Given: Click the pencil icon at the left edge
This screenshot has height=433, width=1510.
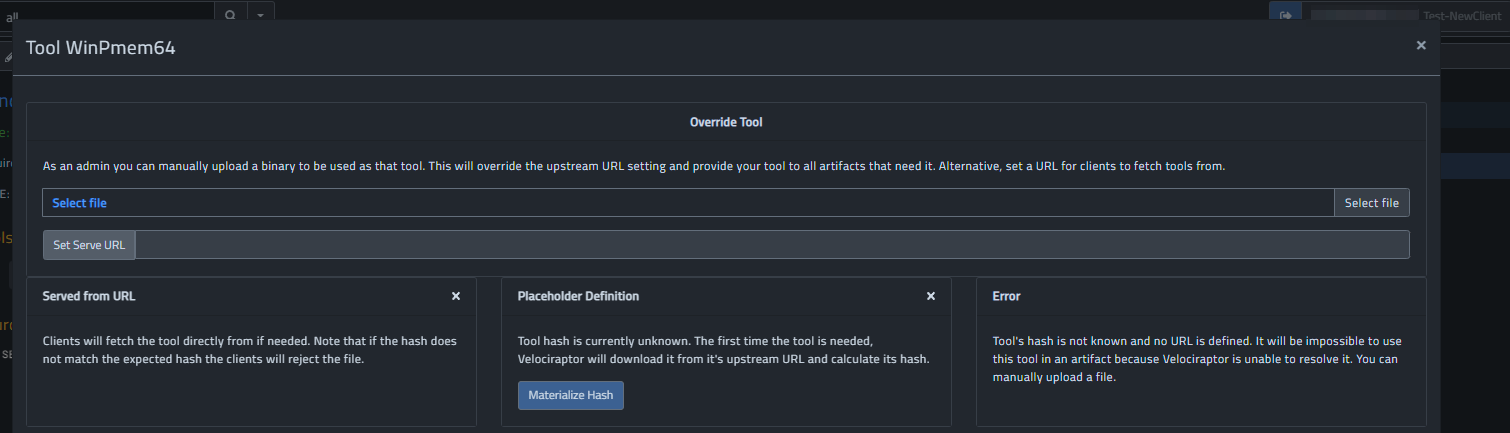Looking at the screenshot, I should click(x=8, y=58).
